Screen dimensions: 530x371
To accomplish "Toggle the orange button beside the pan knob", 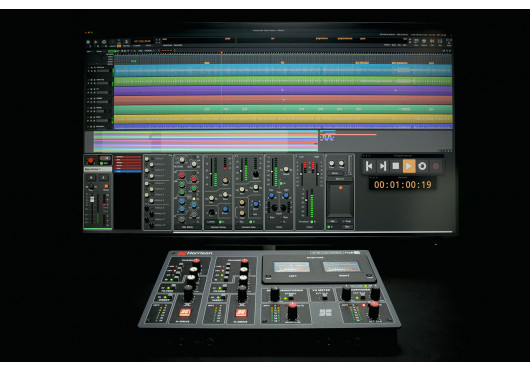I will 106,186.
